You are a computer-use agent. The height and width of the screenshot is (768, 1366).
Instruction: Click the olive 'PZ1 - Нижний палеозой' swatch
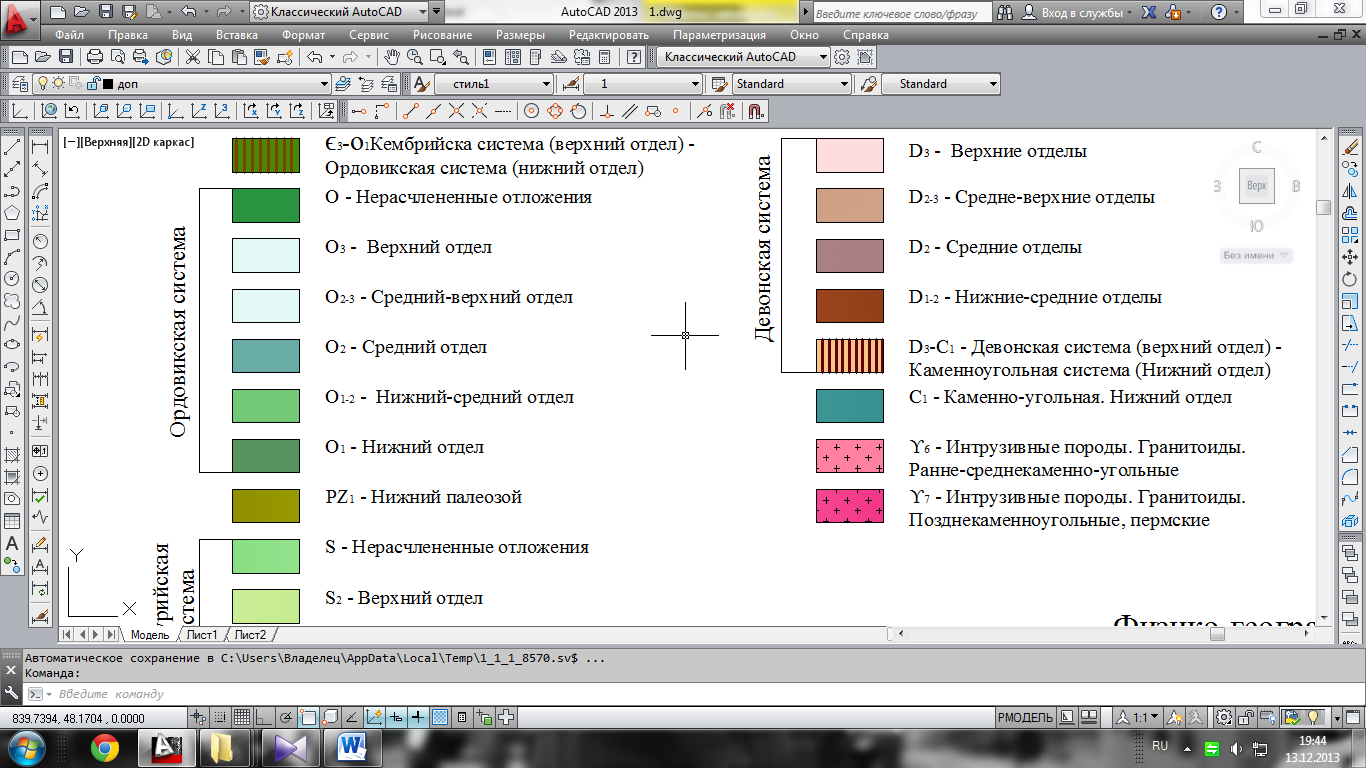point(266,505)
